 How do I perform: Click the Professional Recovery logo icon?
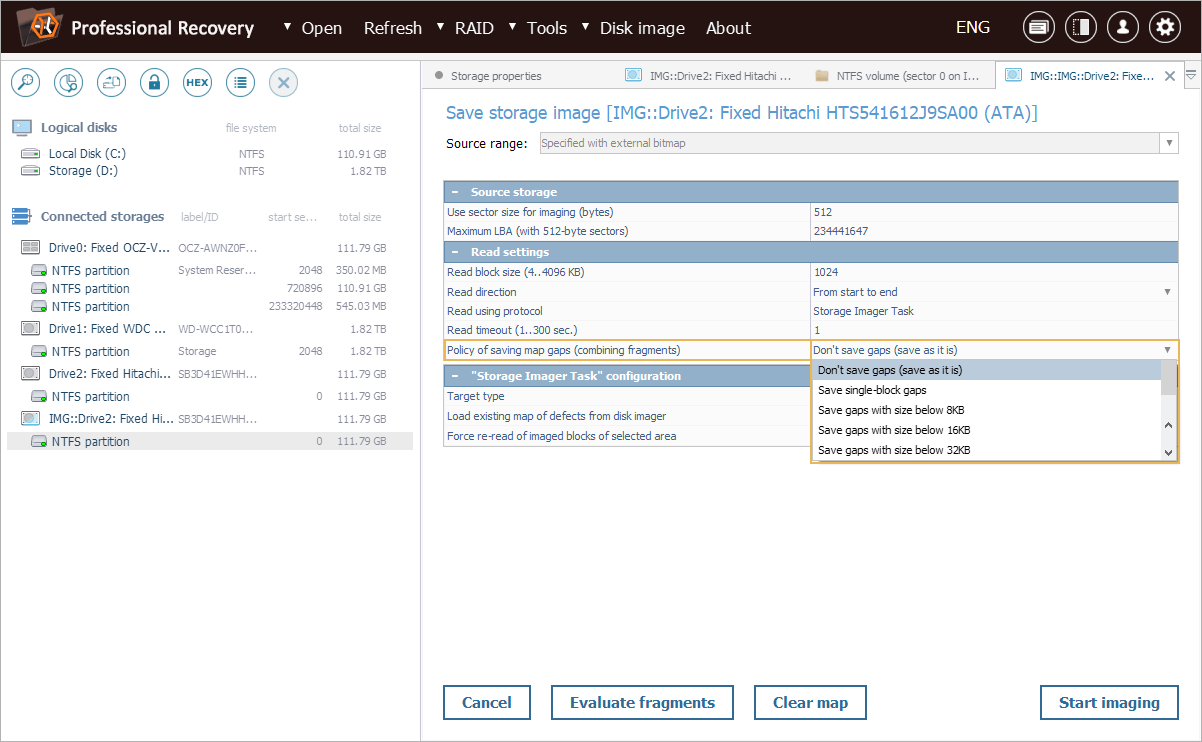[37, 27]
